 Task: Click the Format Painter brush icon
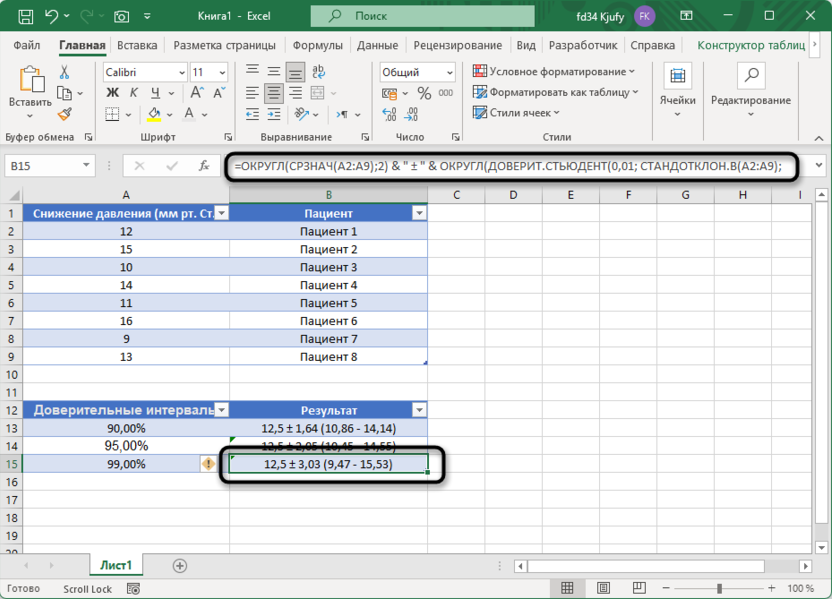(x=65, y=114)
